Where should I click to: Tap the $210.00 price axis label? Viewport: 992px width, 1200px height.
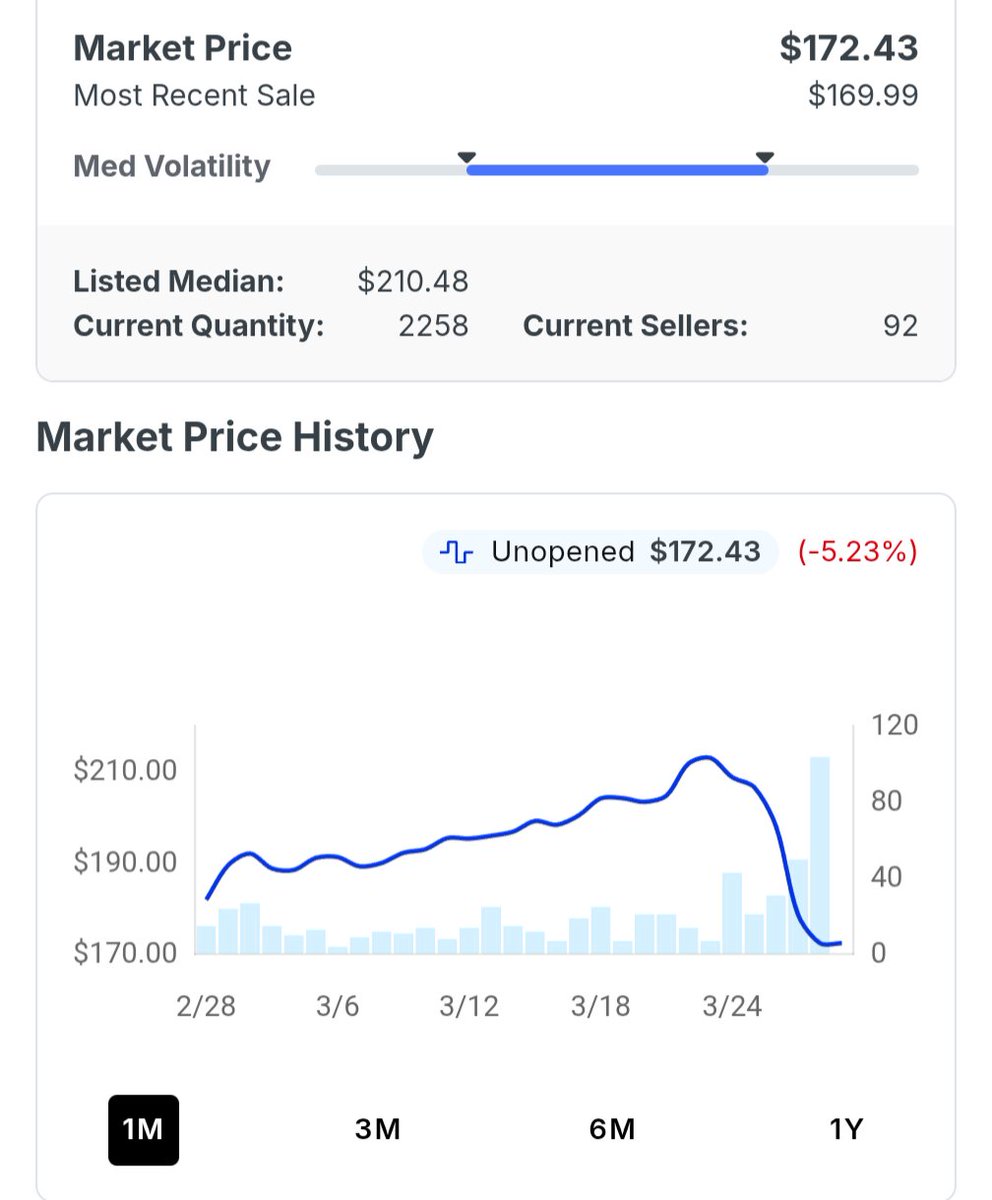125,771
